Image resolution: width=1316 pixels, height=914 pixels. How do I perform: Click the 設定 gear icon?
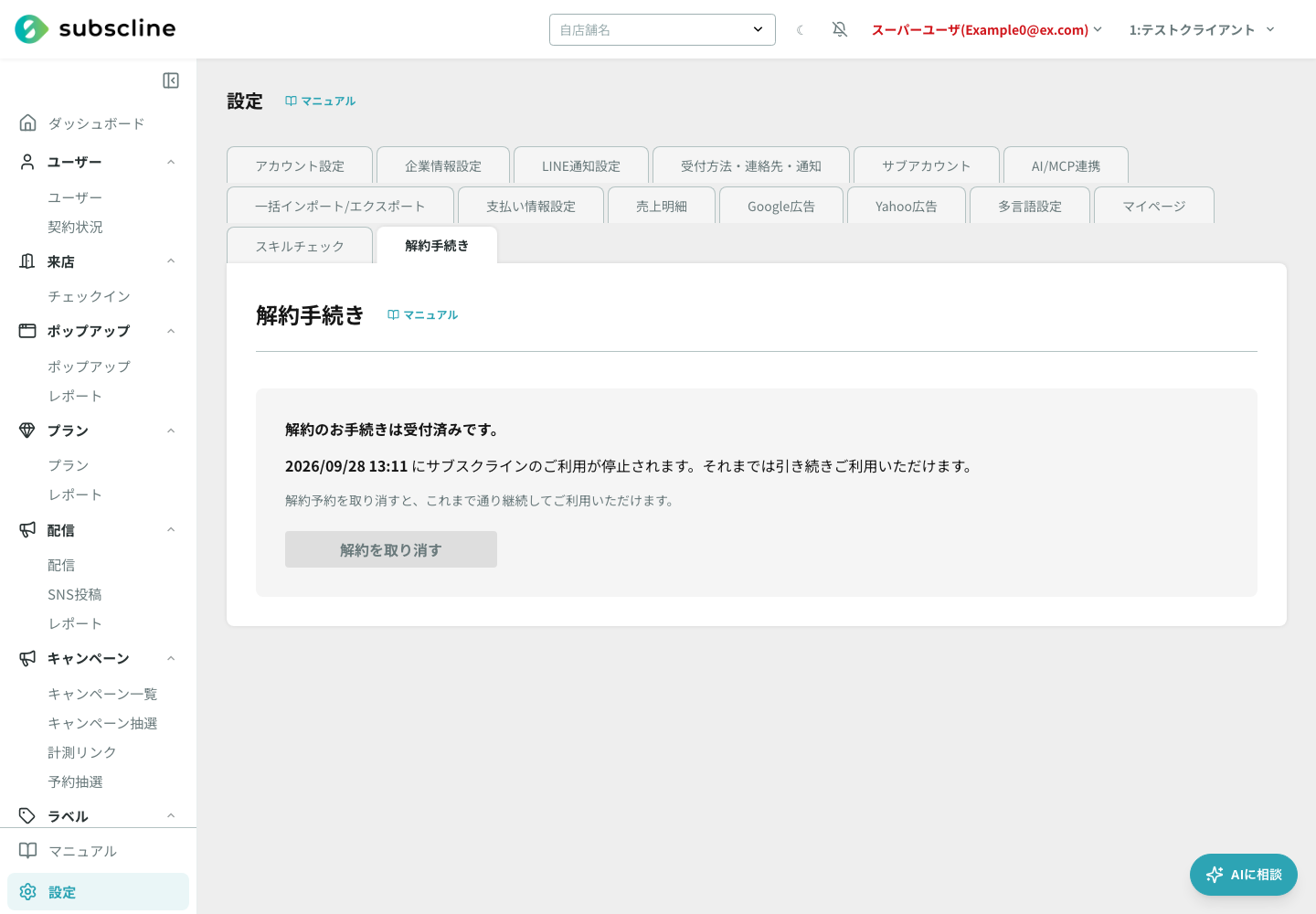(x=28, y=892)
